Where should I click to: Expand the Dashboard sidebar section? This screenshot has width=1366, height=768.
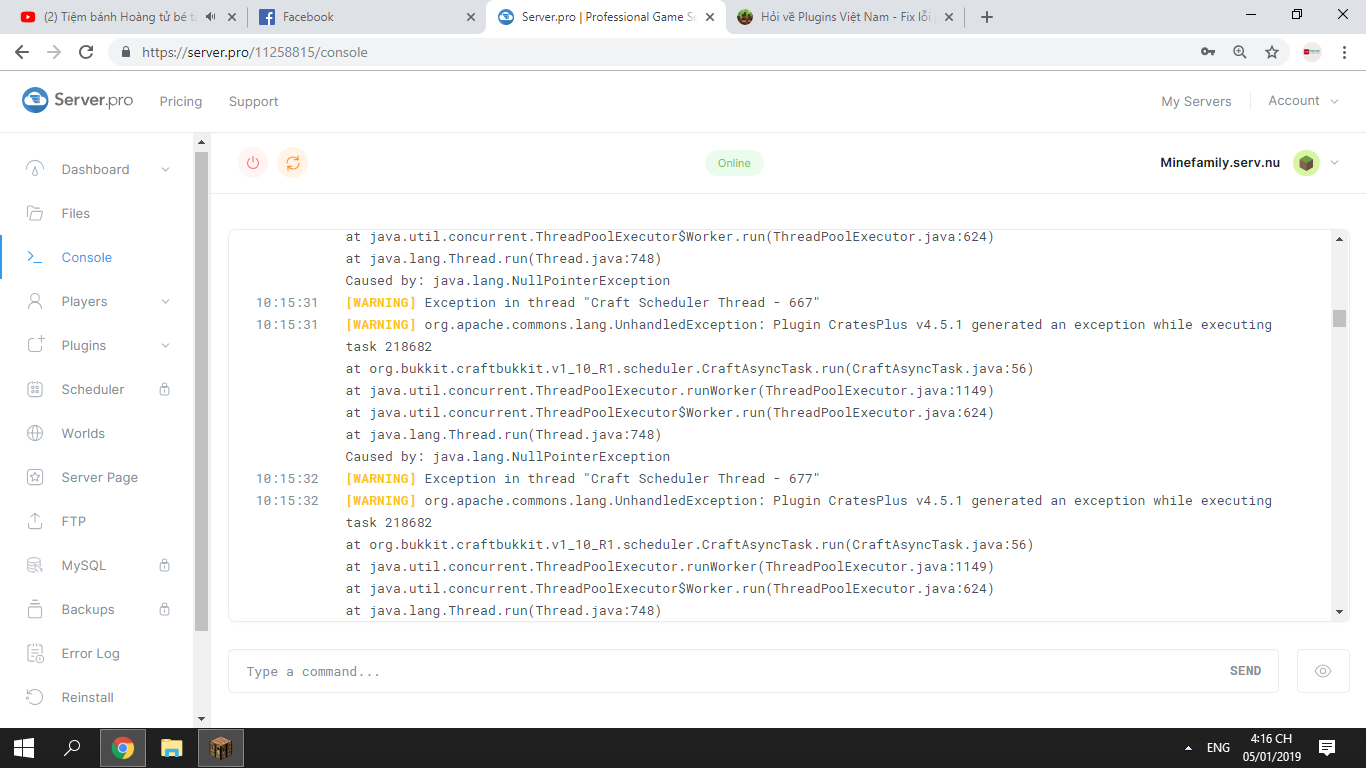click(x=165, y=170)
